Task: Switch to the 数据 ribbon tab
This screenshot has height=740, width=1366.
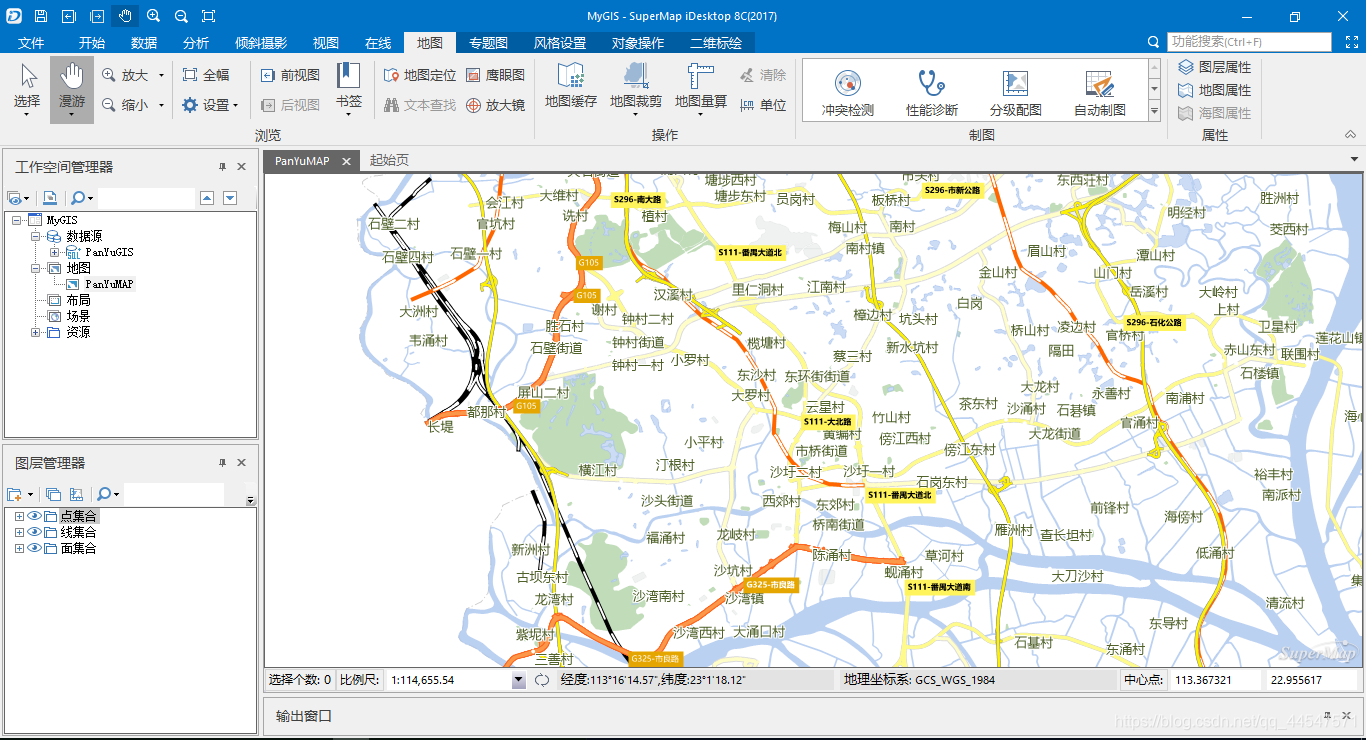Action: (x=144, y=43)
